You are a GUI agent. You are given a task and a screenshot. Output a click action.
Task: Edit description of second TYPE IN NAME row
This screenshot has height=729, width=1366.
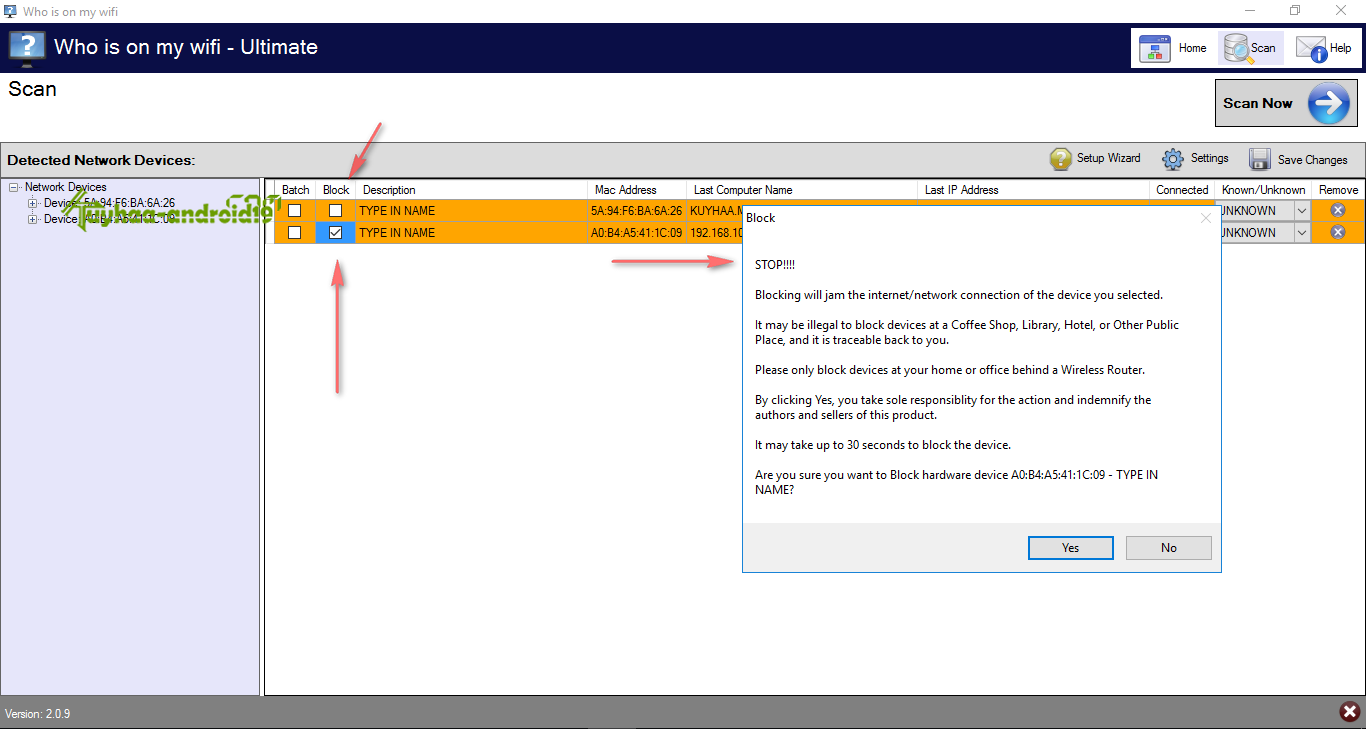pos(470,232)
